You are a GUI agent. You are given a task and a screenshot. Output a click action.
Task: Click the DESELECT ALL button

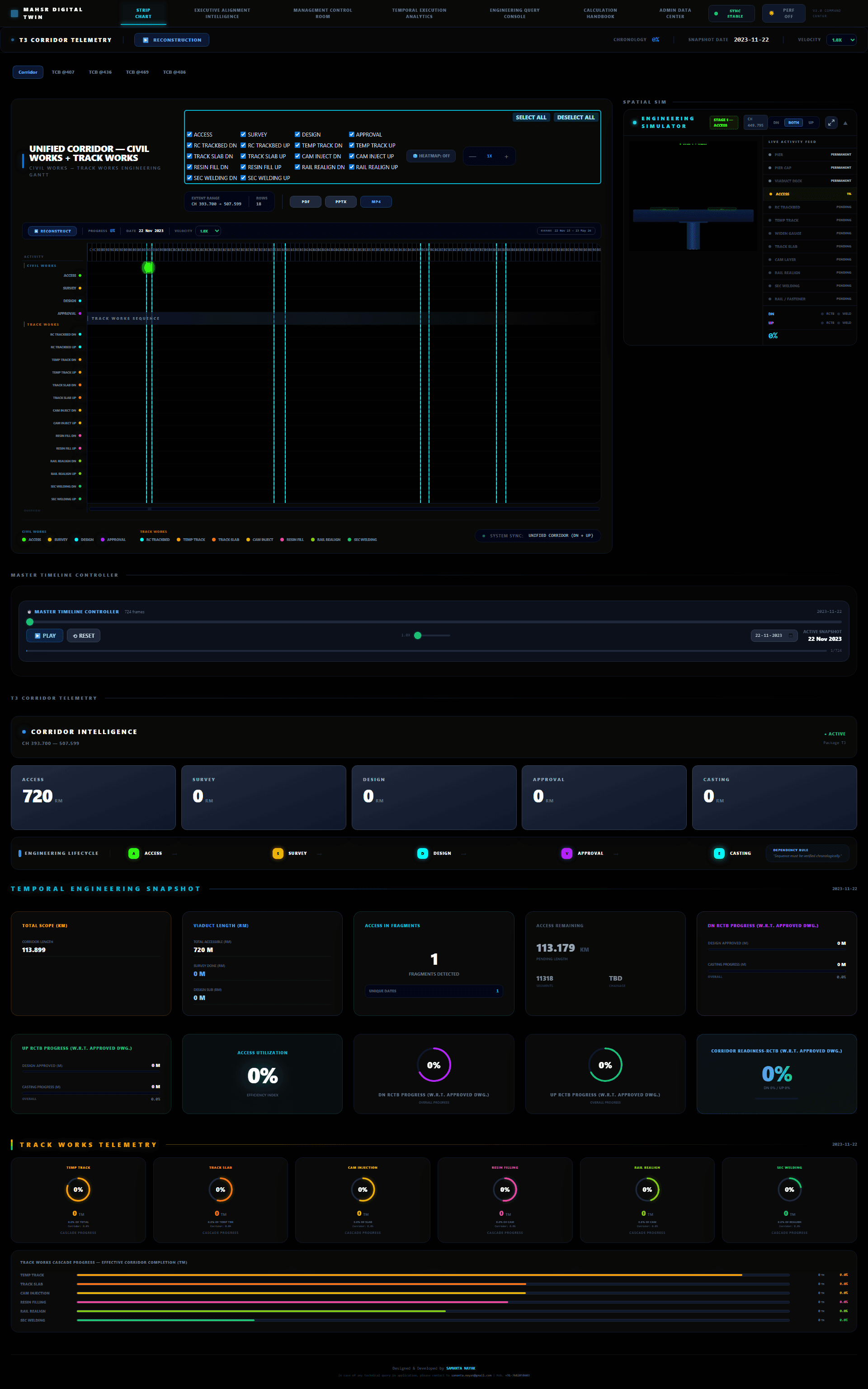(576, 117)
